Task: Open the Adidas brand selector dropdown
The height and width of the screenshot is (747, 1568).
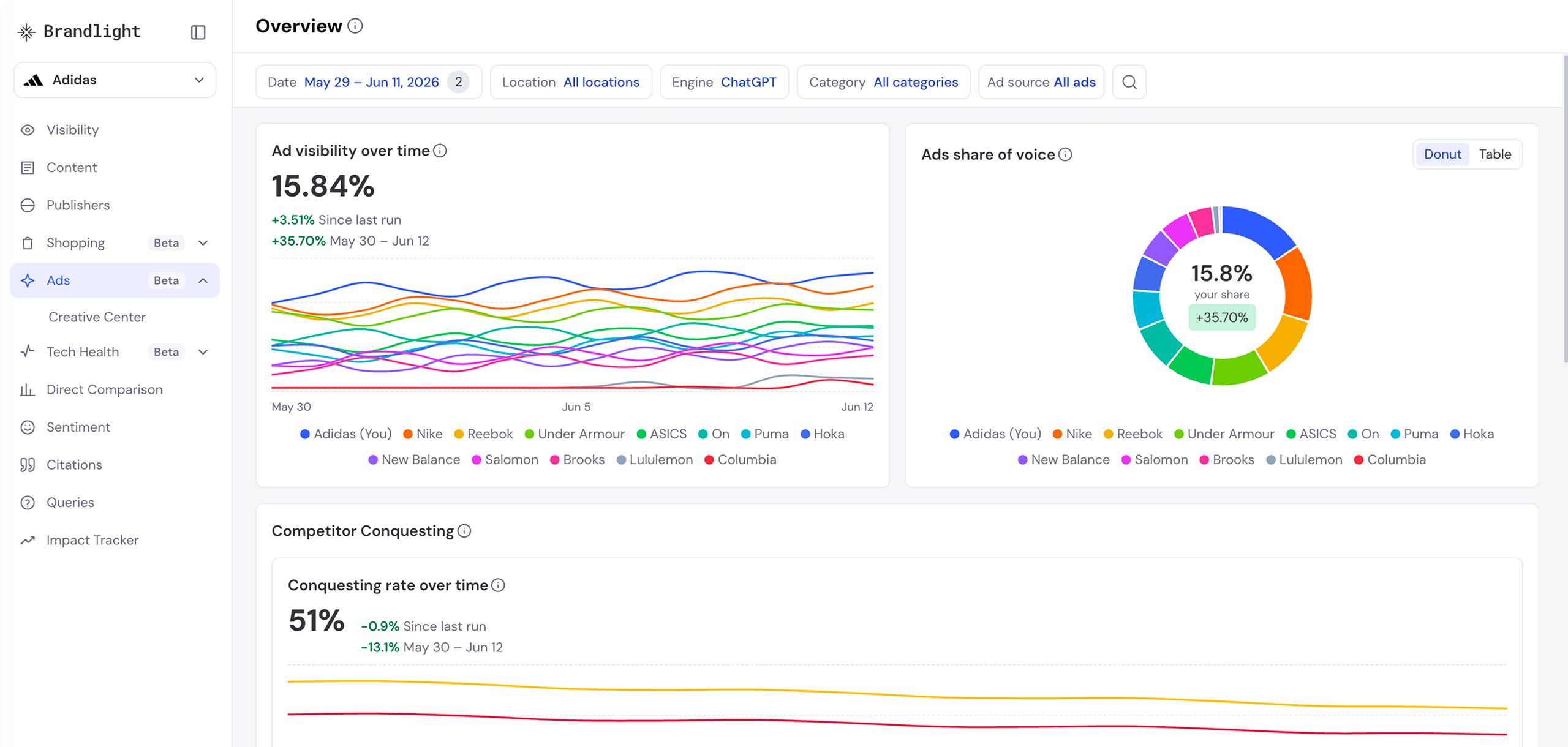Action: 115,80
